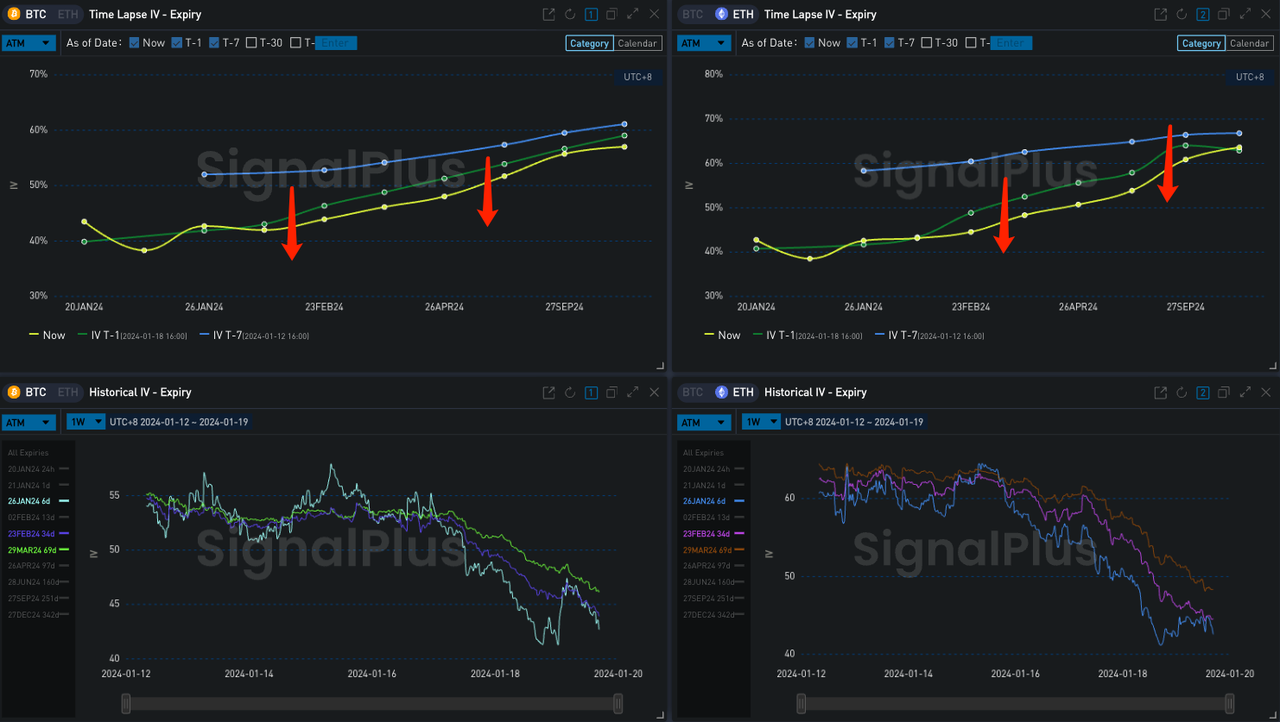This screenshot has width=1280, height=722.
Task: Expand ETH Time Lapse IV panel to fullscreen
Action: click(x=1246, y=15)
